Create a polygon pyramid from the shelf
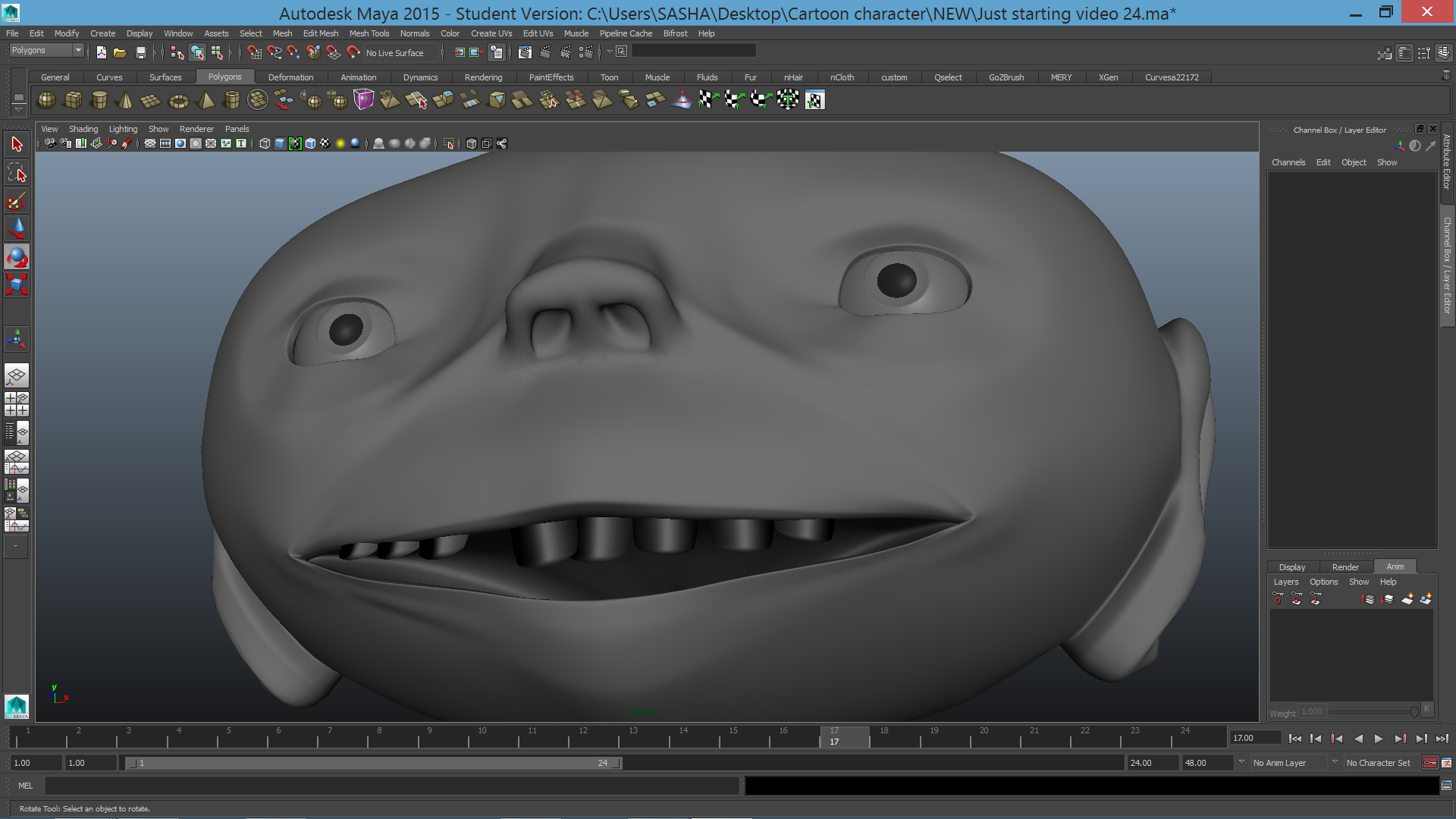1456x819 pixels. (206, 99)
